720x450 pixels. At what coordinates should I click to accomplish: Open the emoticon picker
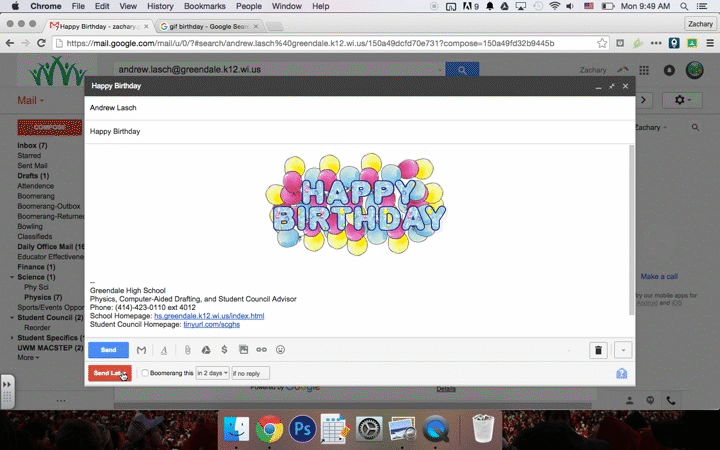[280, 350]
